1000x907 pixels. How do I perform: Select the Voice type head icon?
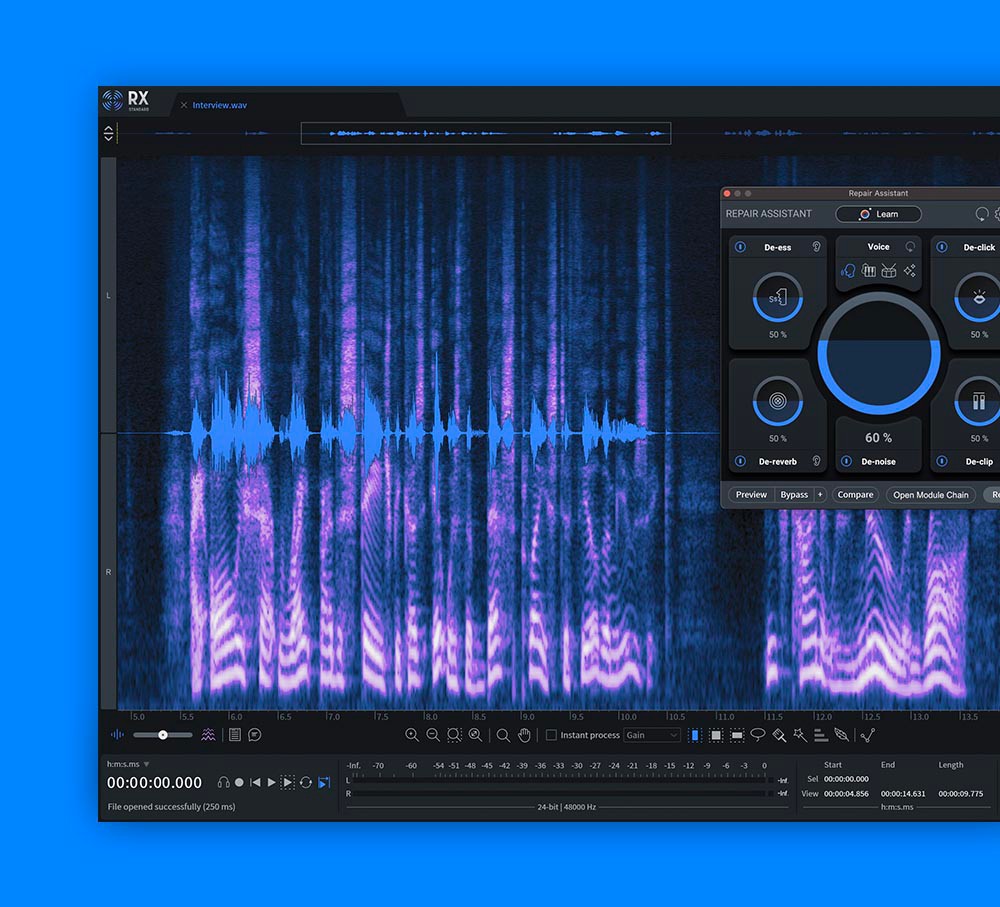coord(848,270)
